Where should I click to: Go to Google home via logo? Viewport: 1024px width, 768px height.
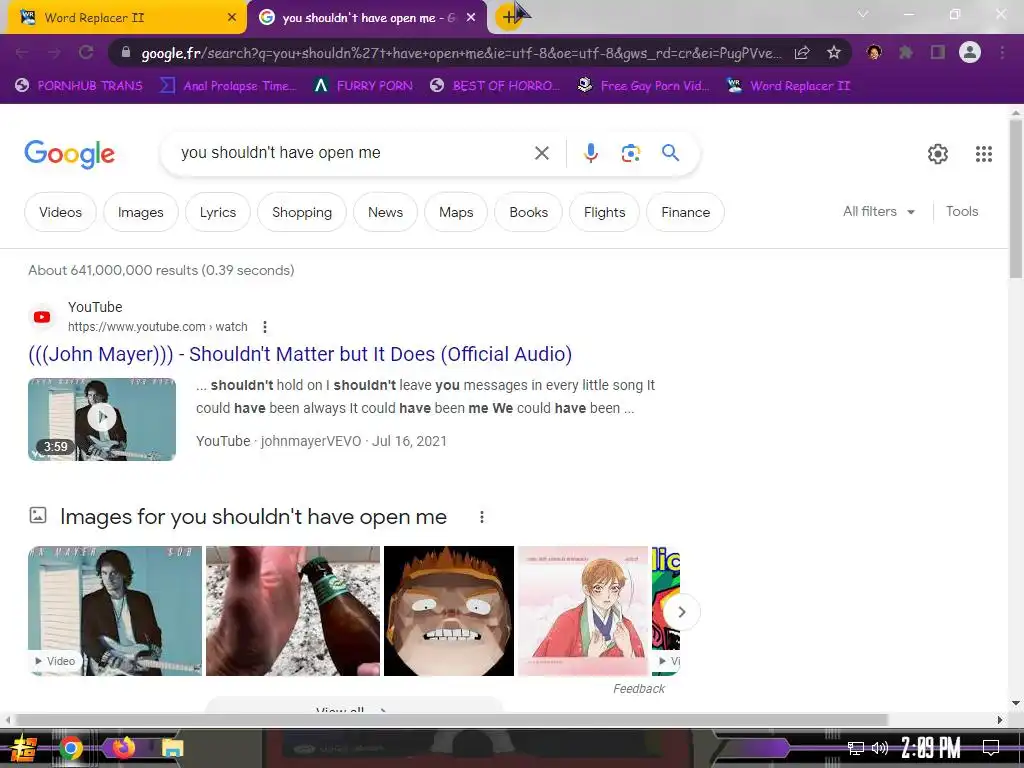69,153
